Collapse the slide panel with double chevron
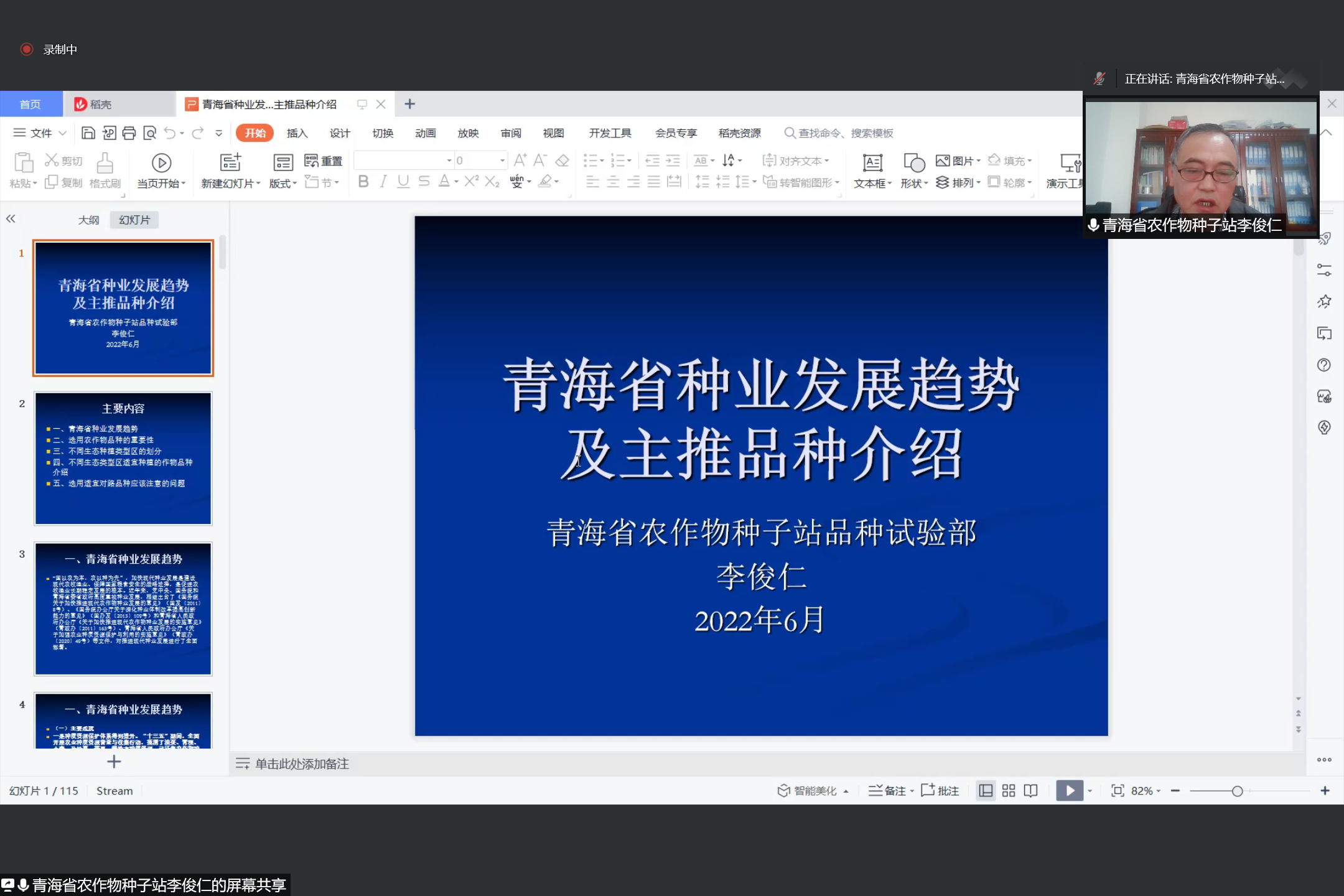Viewport: 1344px width, 896px height. (x=11, y=219)
